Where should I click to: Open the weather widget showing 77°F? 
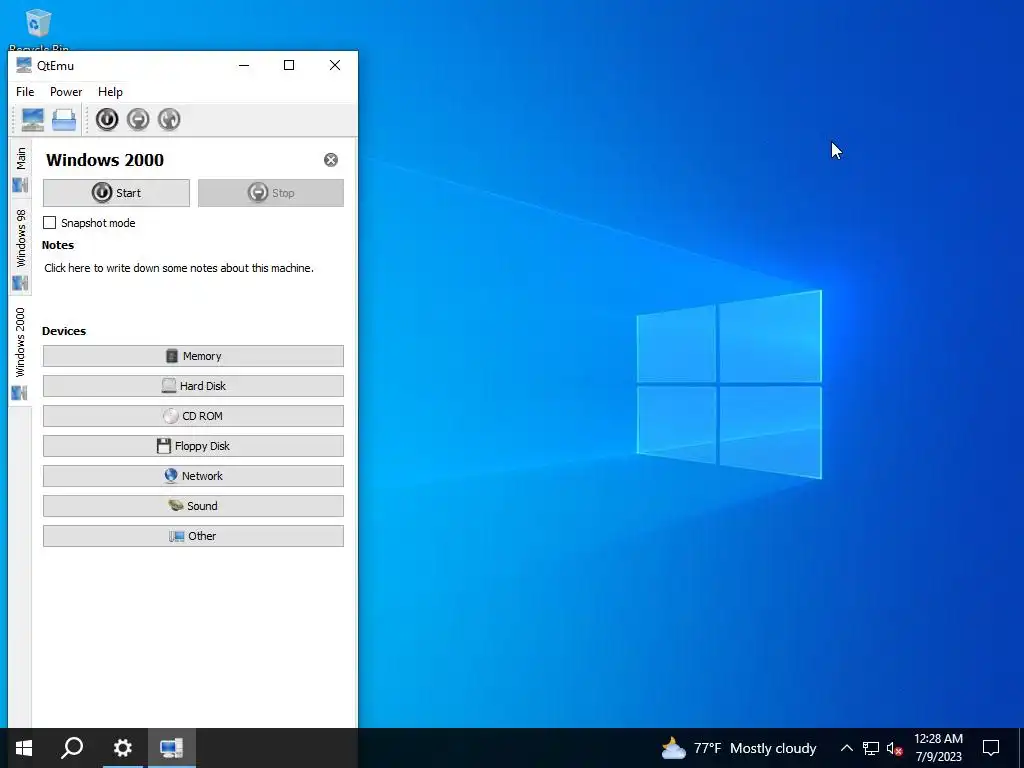739,748
